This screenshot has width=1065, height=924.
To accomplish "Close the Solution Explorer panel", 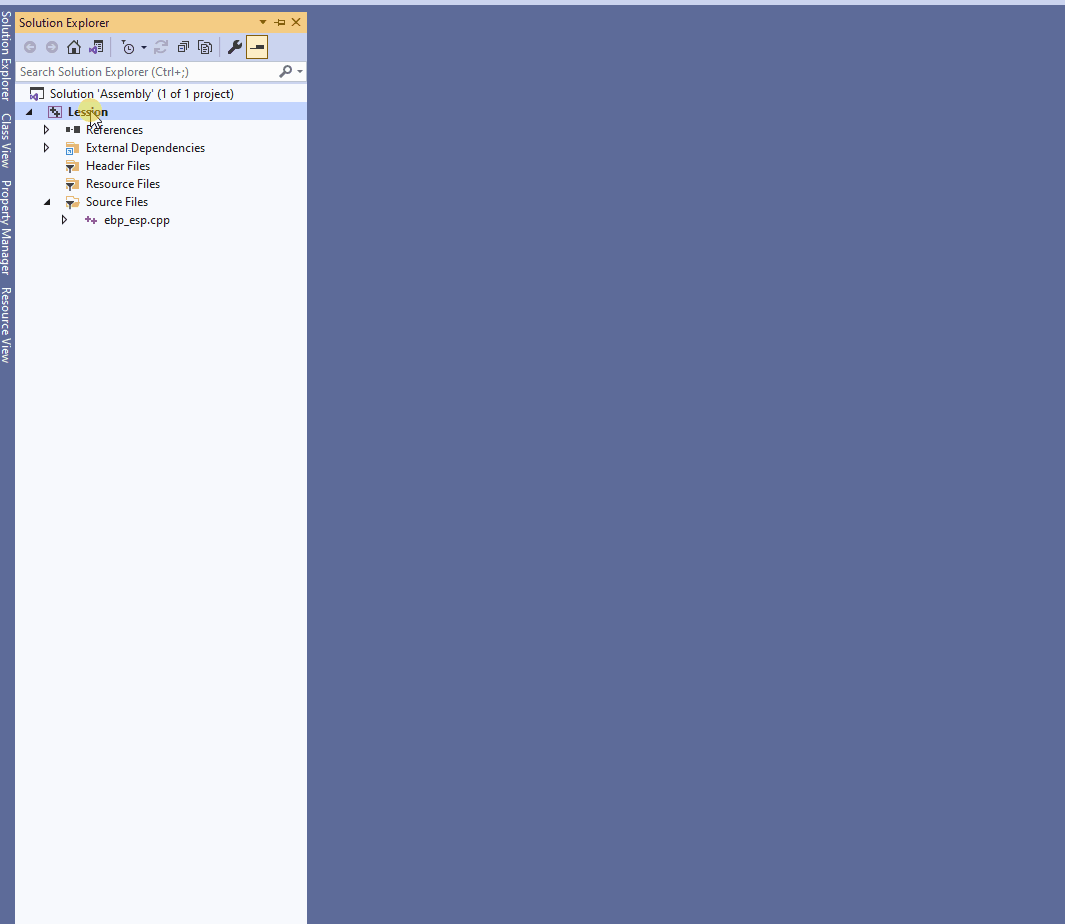I will [296, 22].
